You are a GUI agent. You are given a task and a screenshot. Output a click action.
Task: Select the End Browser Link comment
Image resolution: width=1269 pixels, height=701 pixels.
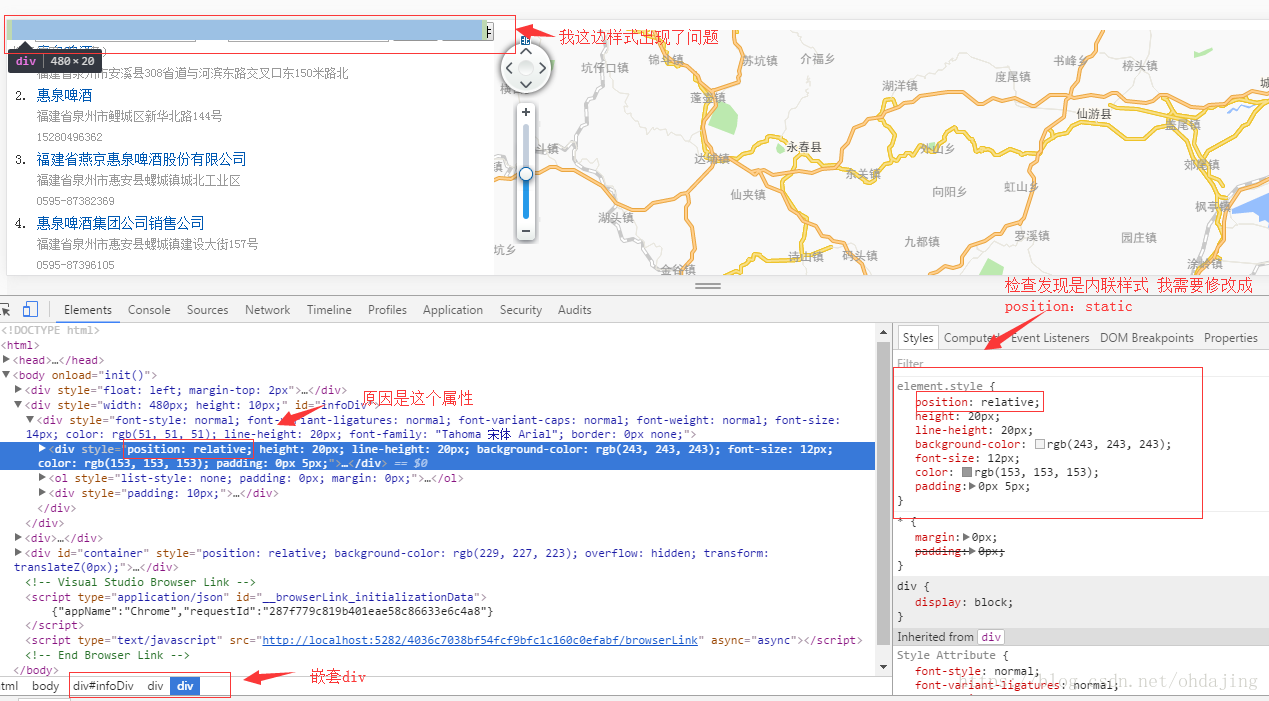(108, 655)
